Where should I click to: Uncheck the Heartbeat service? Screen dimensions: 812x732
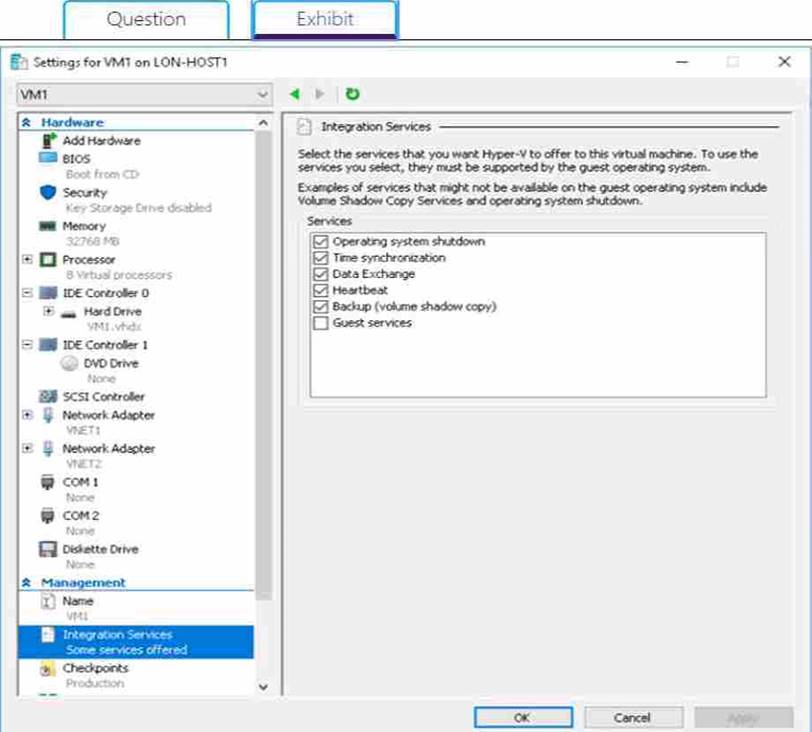click(x=320, y=290)
